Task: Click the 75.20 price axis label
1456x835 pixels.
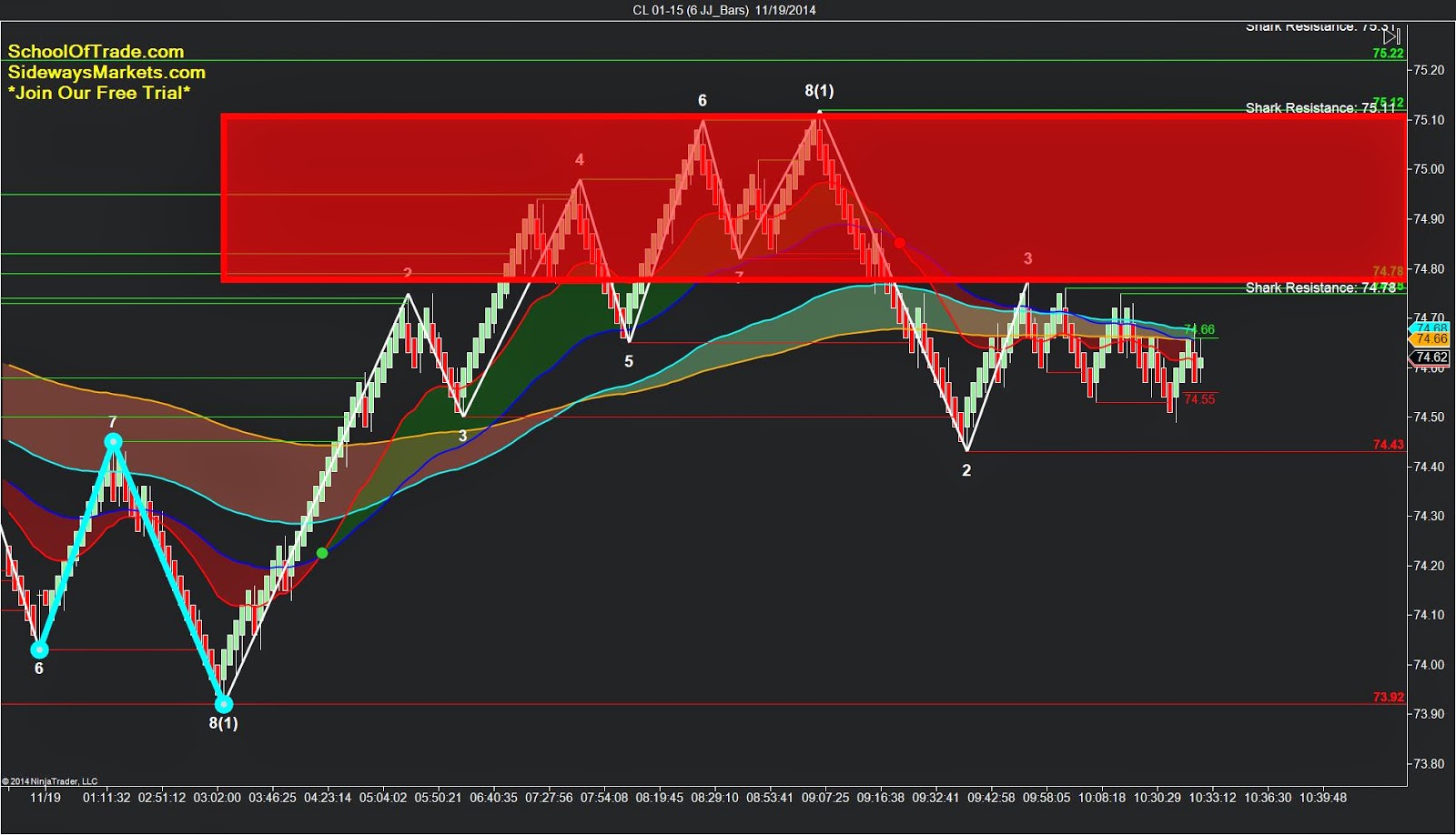Action: pos(1429,70)
